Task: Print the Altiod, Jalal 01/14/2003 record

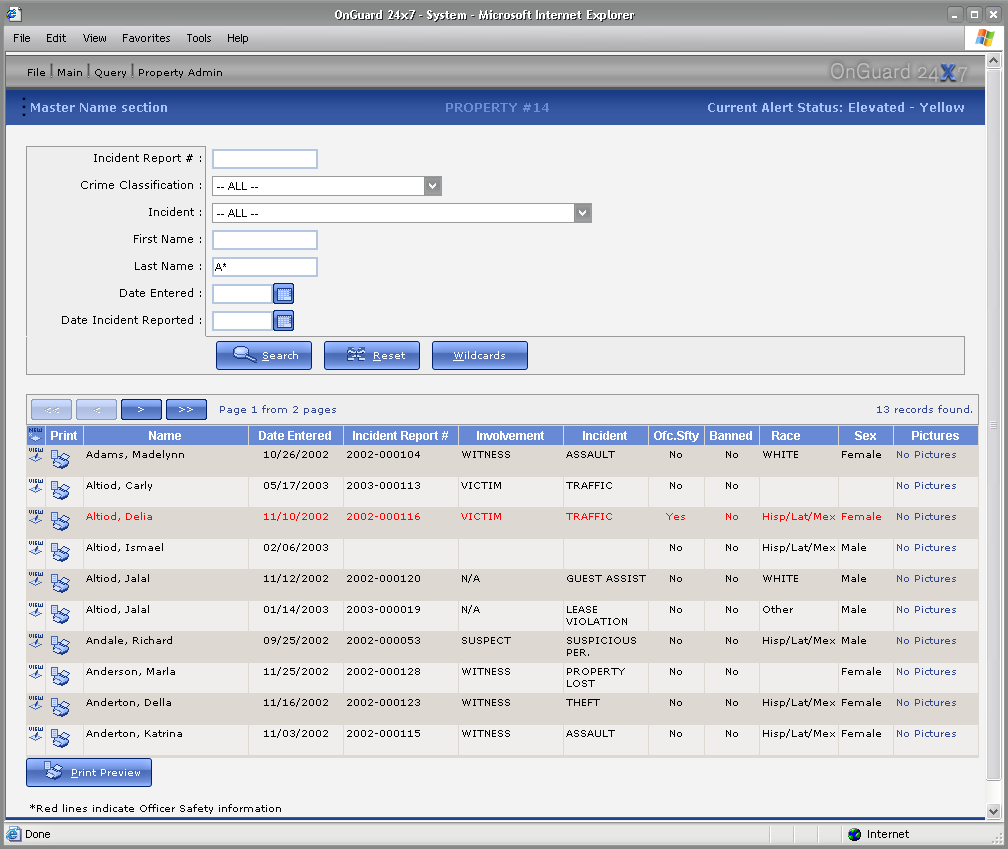Action: click(x=60, y=614)
